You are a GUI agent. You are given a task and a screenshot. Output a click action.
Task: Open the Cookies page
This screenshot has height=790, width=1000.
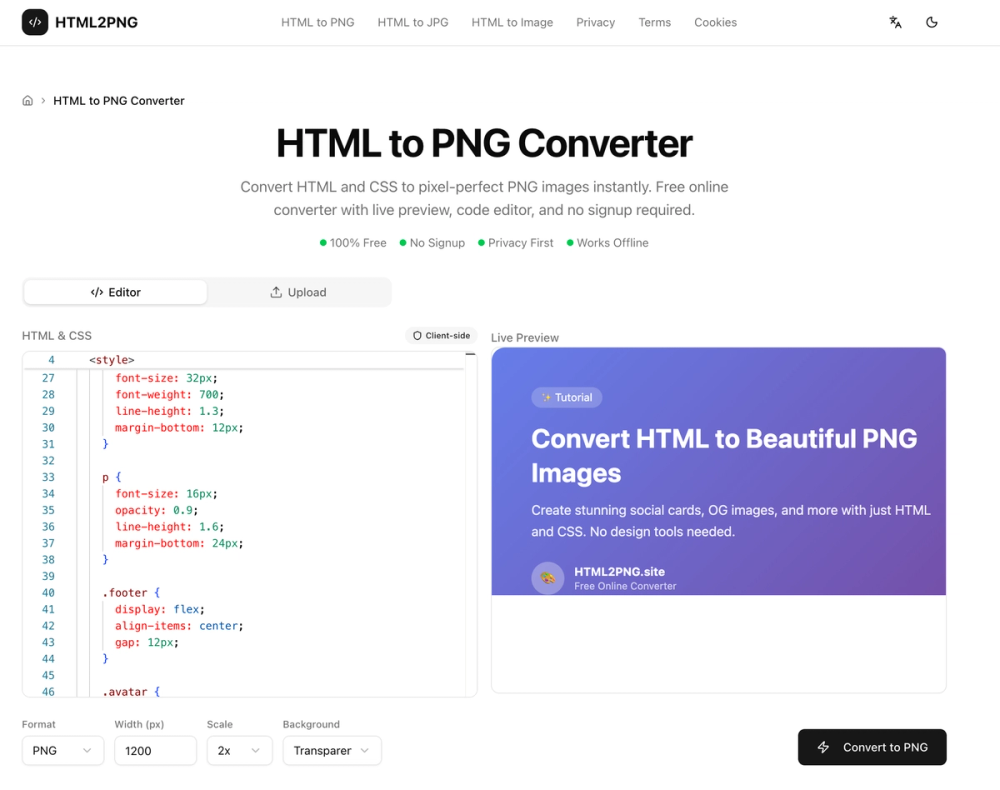point(715,22)
